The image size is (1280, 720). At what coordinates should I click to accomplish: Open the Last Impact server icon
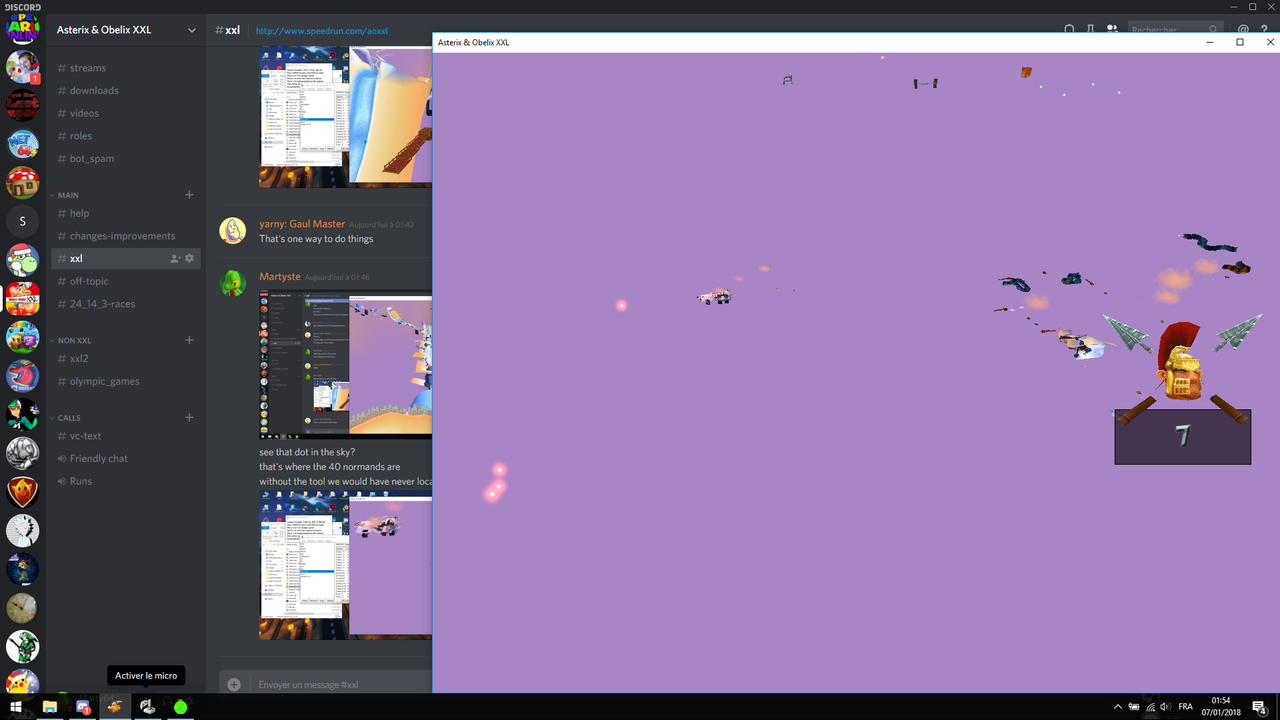pos(22,105)
